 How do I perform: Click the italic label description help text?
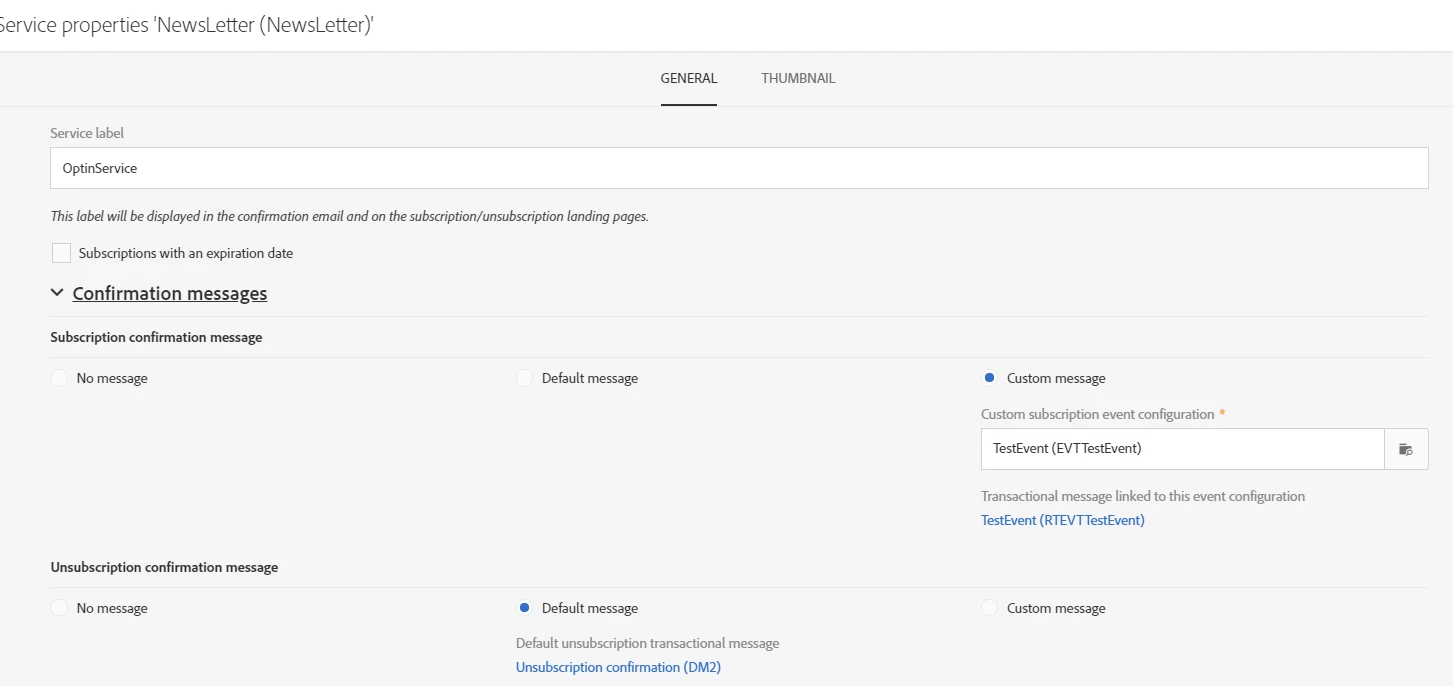(x=349, y=216)
